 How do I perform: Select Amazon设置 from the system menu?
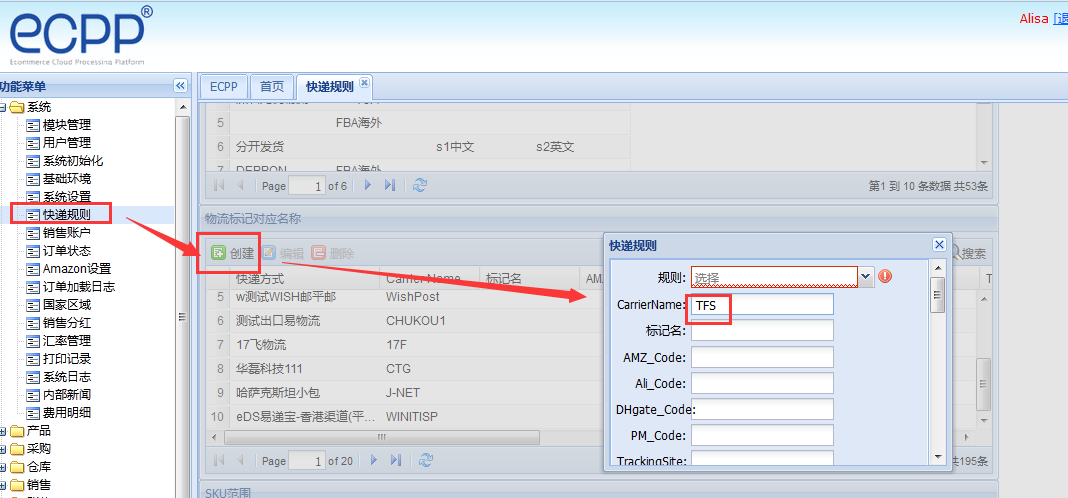coord(76,269)
